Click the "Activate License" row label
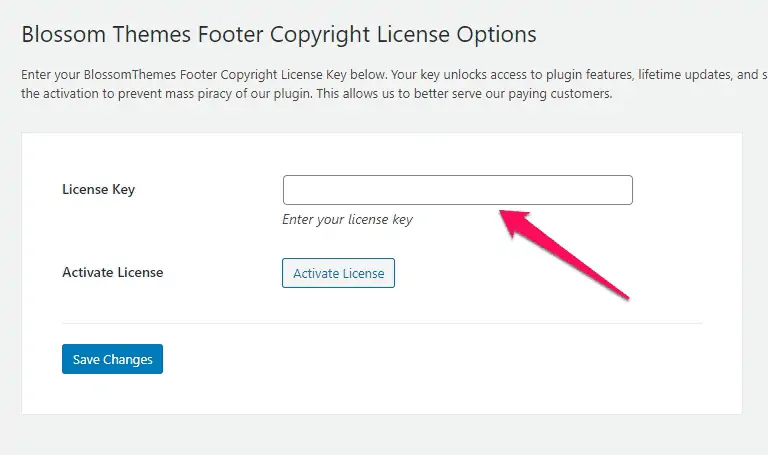This screenshot has width=768, height=455. [112, 272]
